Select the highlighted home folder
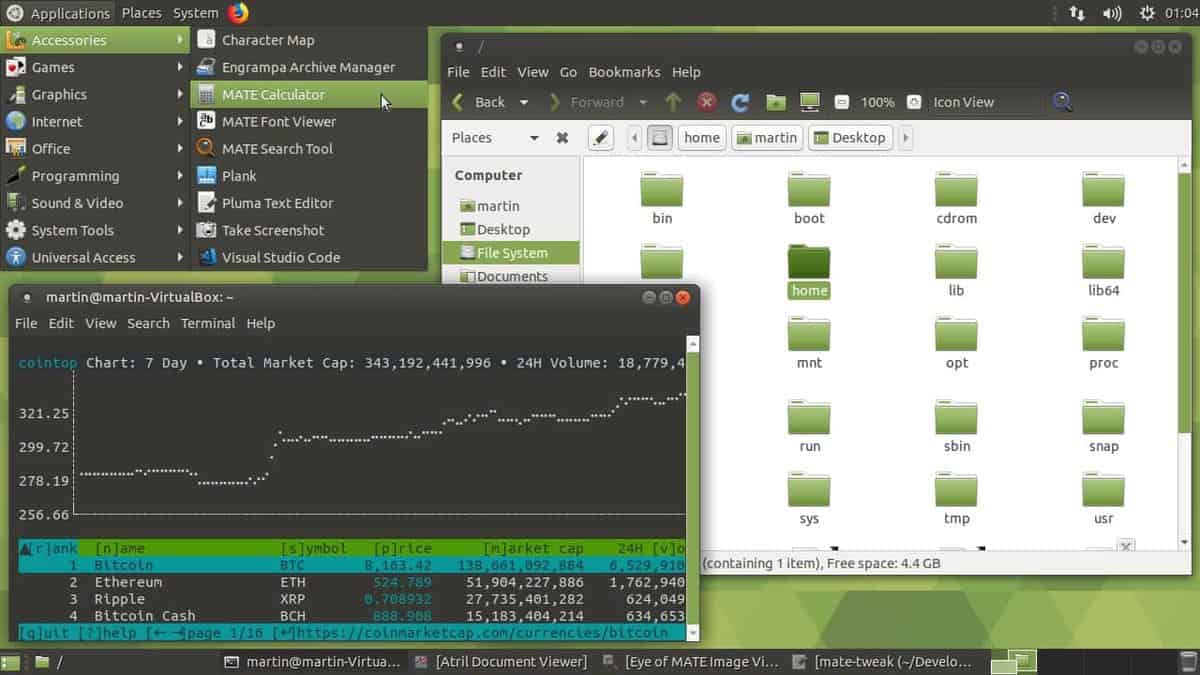Screen dimensions: 1200x675 click(809, 270)
